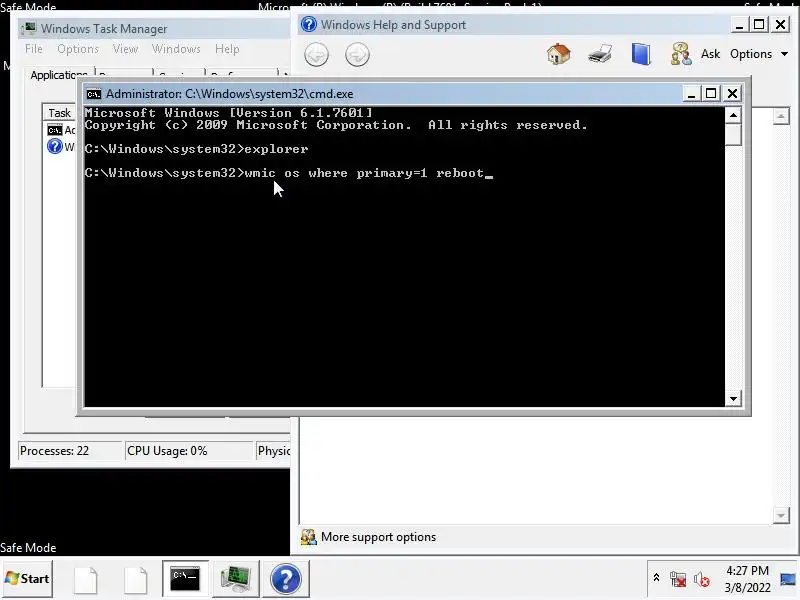This screenshot has width=800, height=600.
Task: Maximize the cmd.exe window
Action: (x=711, y=94)
